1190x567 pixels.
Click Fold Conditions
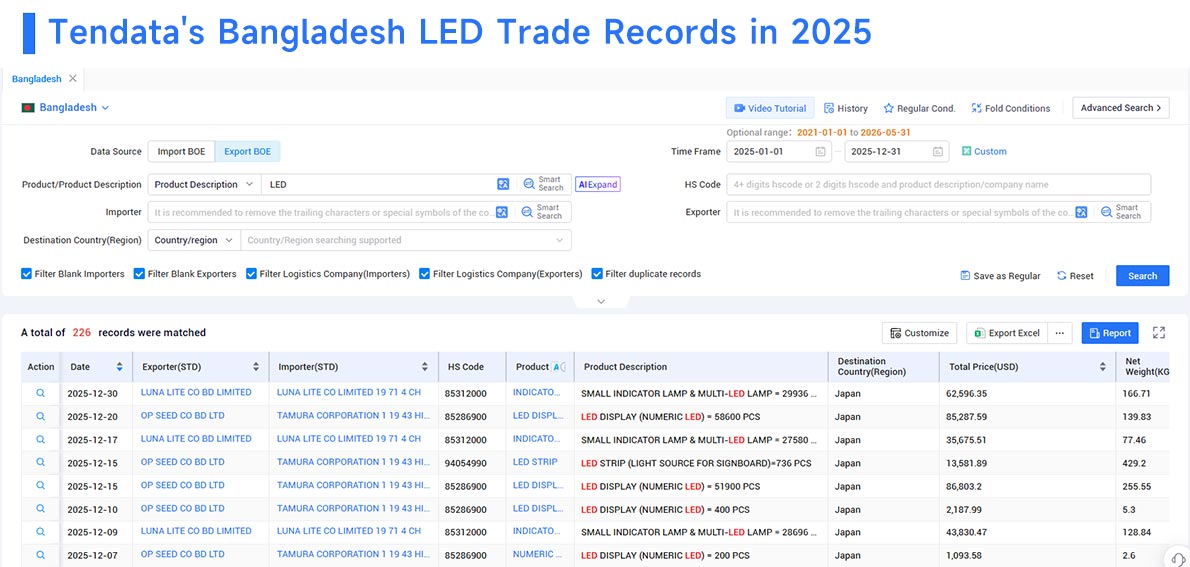[1011, 109]
